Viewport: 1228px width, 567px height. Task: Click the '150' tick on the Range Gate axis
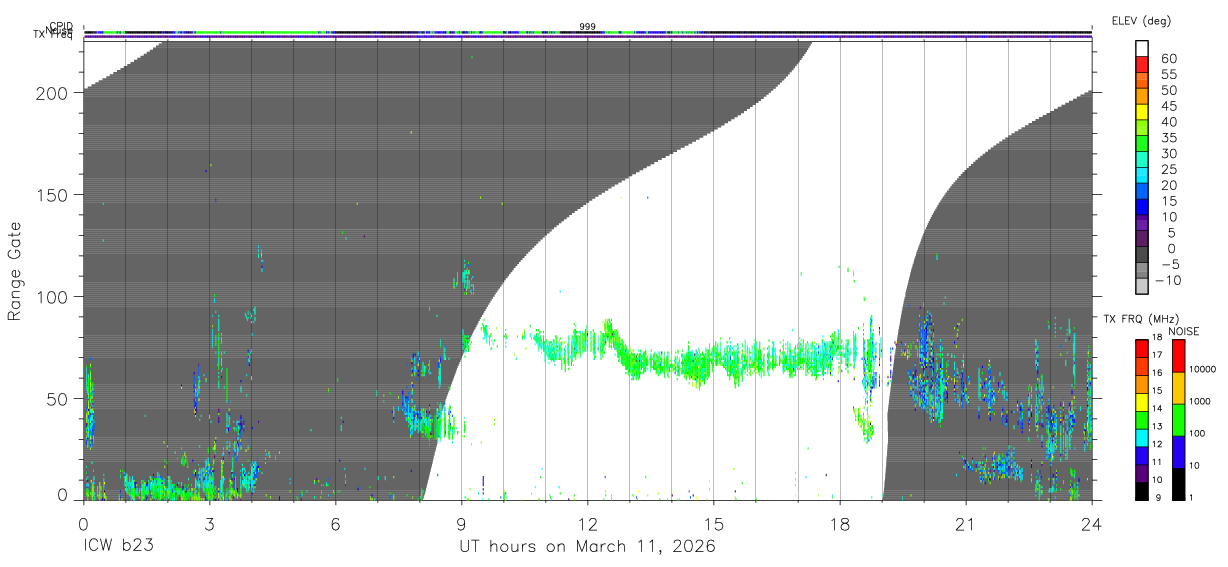click(53, 195)
